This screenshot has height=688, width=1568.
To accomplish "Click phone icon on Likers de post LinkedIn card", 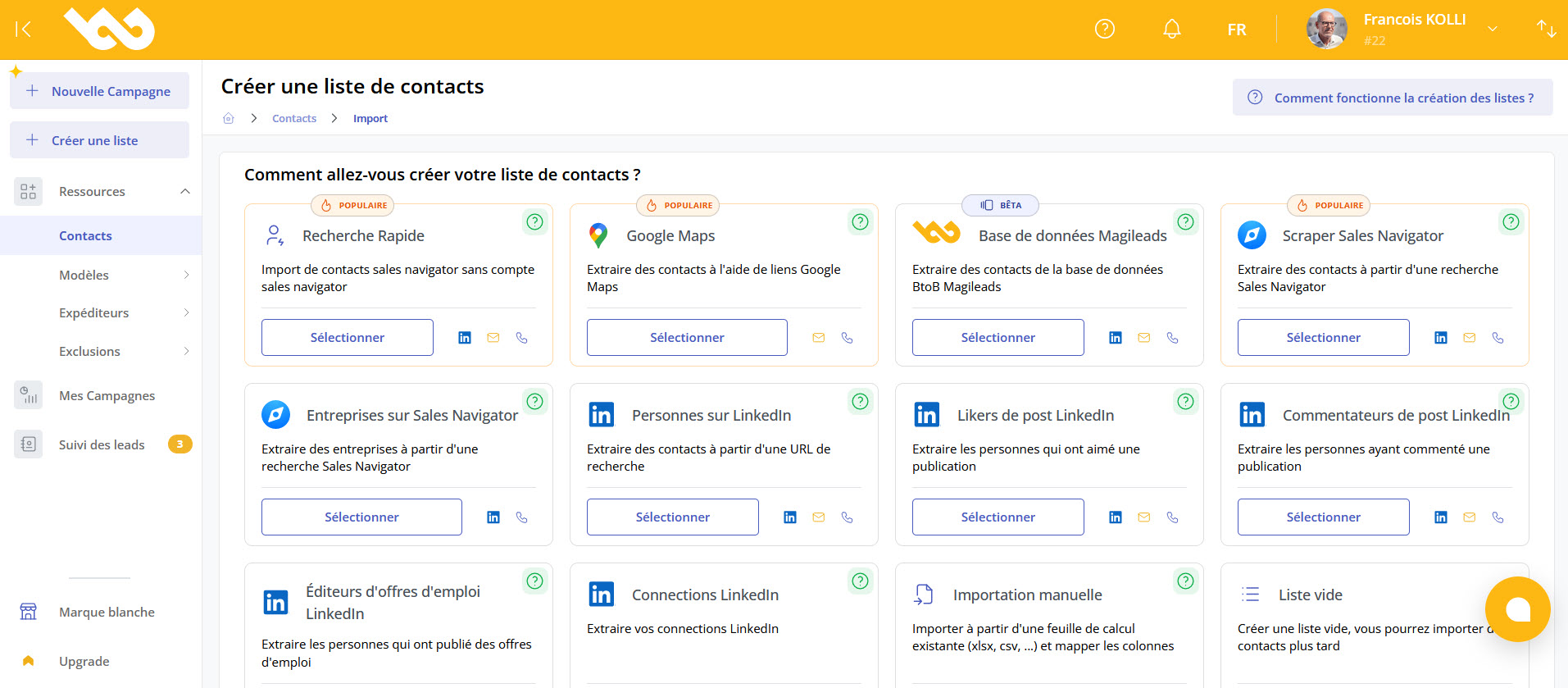I will [1172, 517].
